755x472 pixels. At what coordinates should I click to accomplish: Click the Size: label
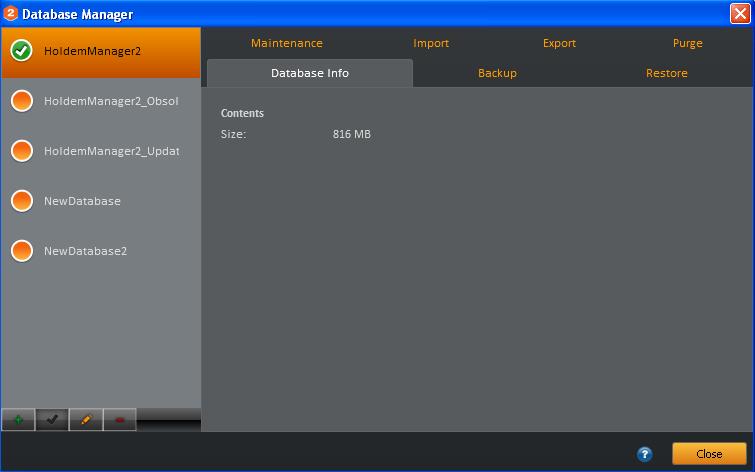(x=233, y=134)
